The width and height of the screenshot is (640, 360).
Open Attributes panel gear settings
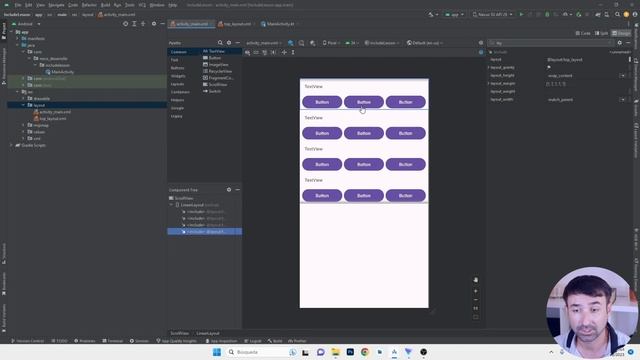[620, 42]
